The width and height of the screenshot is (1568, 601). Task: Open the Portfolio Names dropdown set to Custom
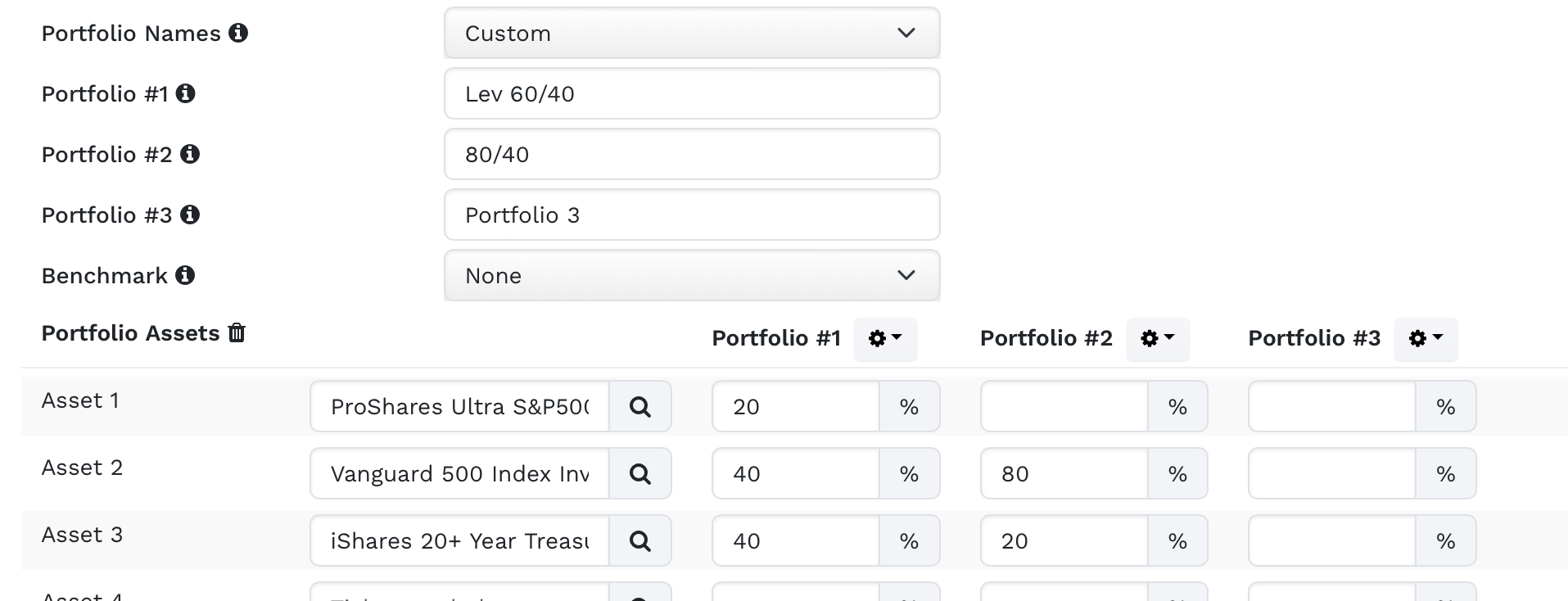691,34
